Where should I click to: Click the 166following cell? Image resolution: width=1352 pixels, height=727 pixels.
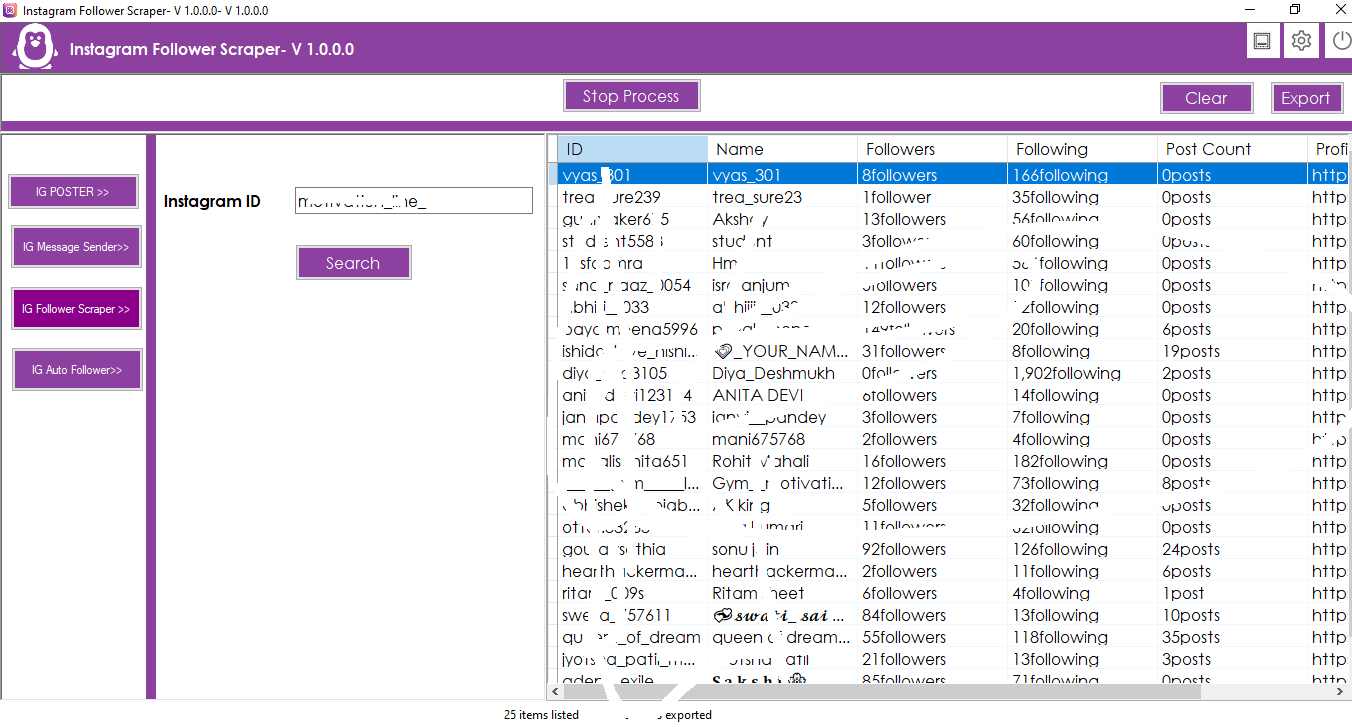(x=1082, y=175)
